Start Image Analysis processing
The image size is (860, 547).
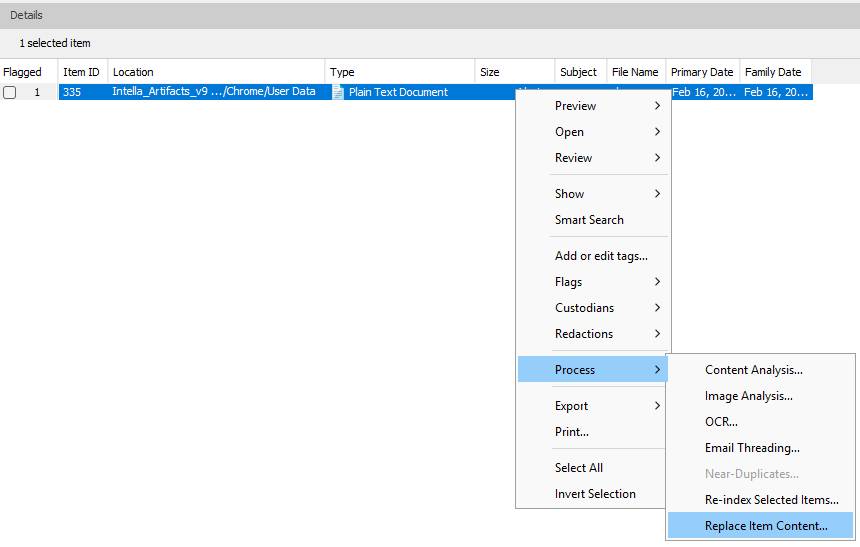[x=748, y=396]
